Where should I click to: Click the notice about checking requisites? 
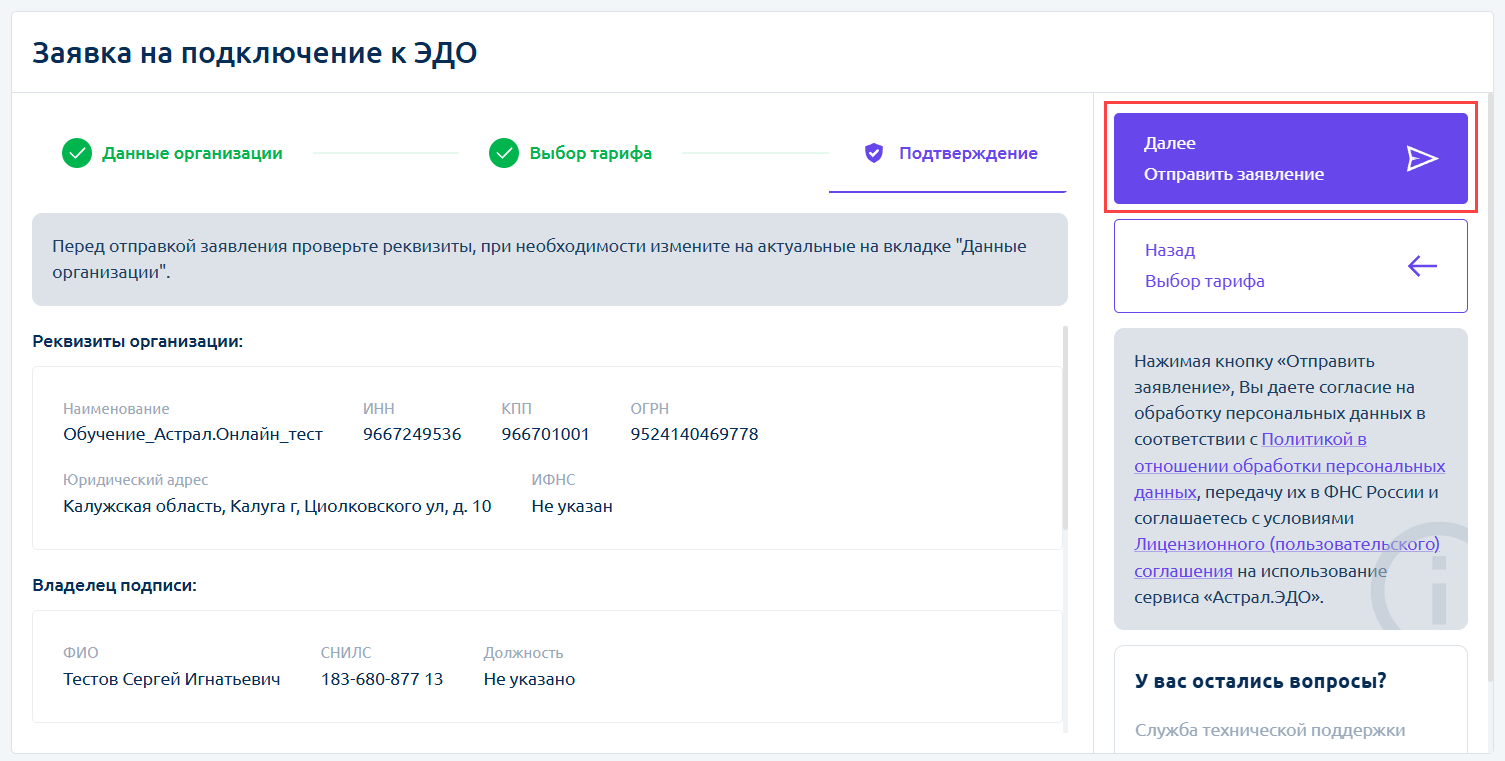(550, 259)
